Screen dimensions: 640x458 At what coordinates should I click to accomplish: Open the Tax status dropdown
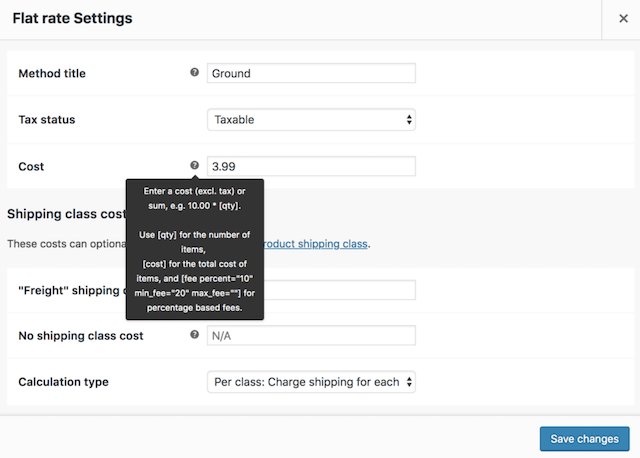tap(311, 120)
